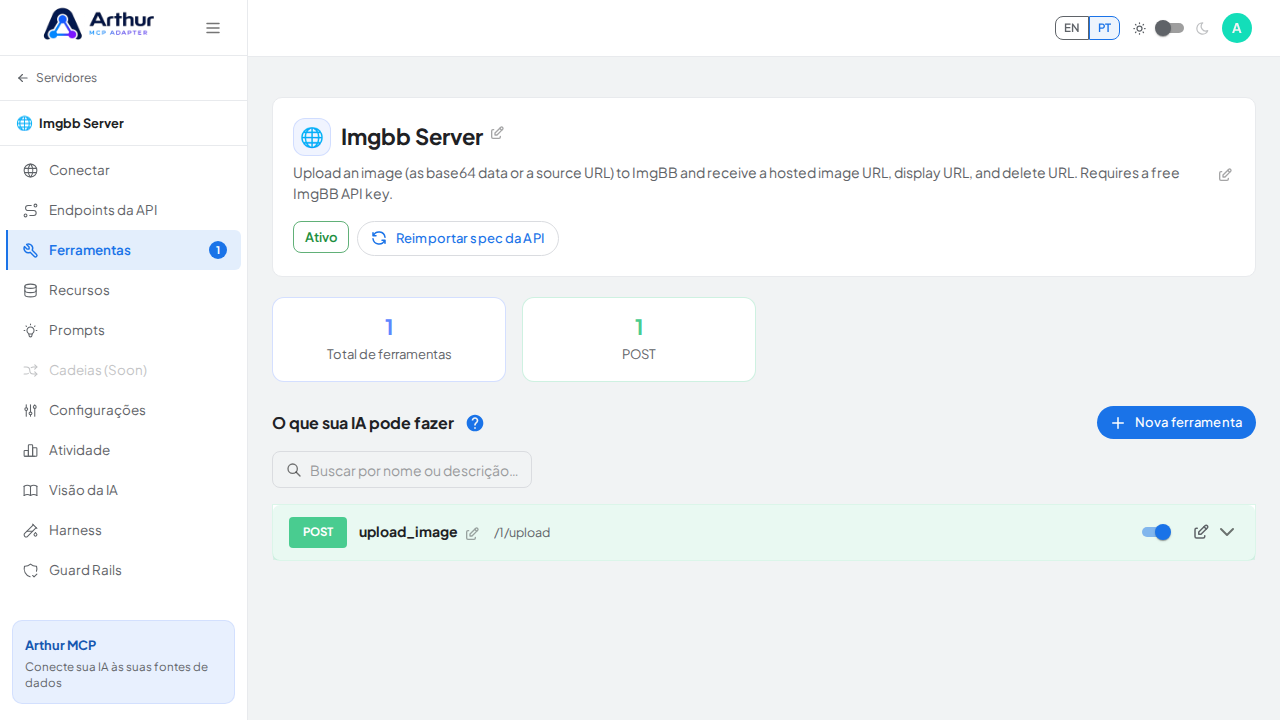Toggle the dark mode switch
Screen dimensions: 1280x720
[1169, 28]
